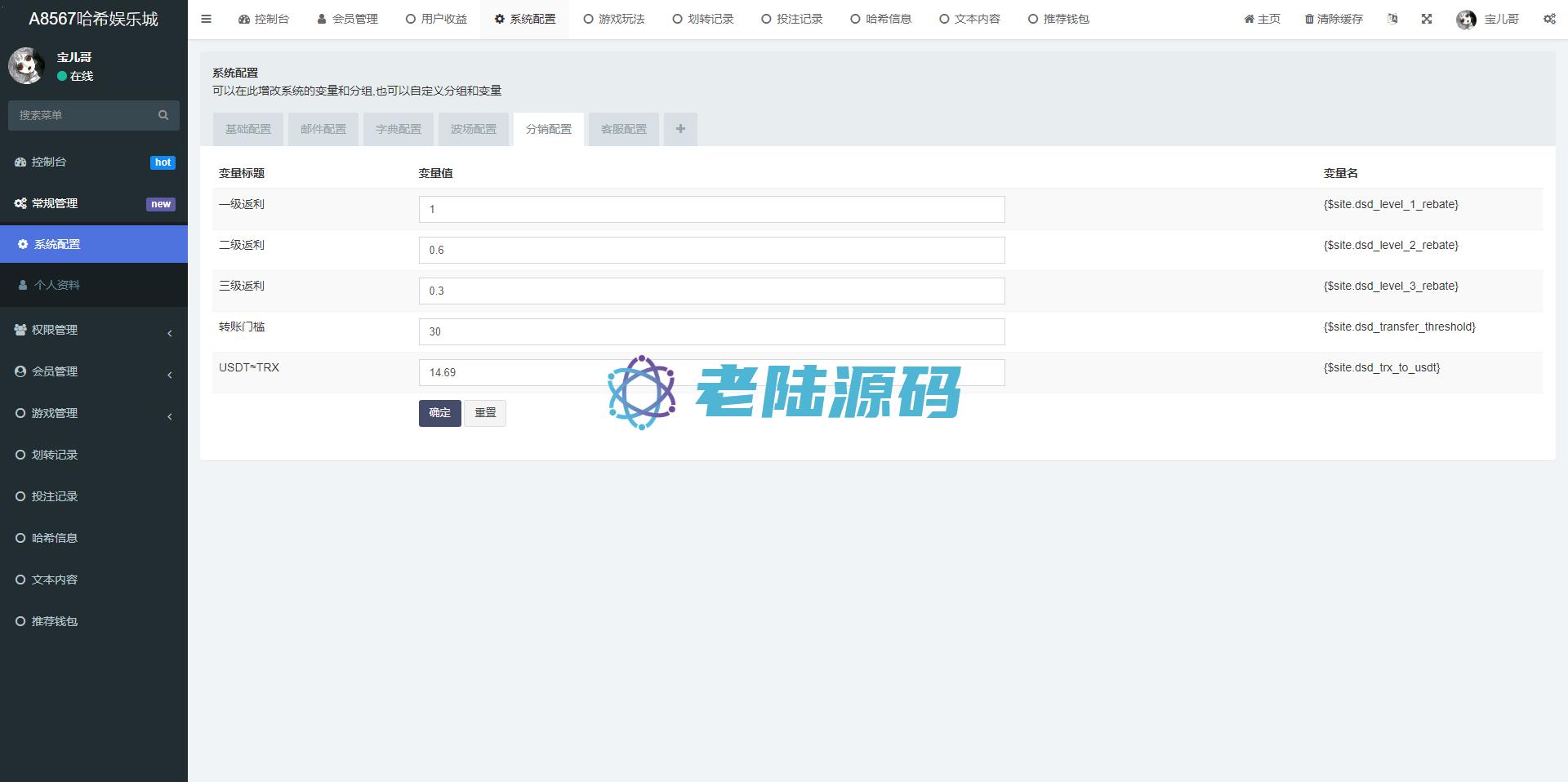This screenshot has height=782, width=1568.
Task: Click the 重置 reset button
Action: (485, 413)
